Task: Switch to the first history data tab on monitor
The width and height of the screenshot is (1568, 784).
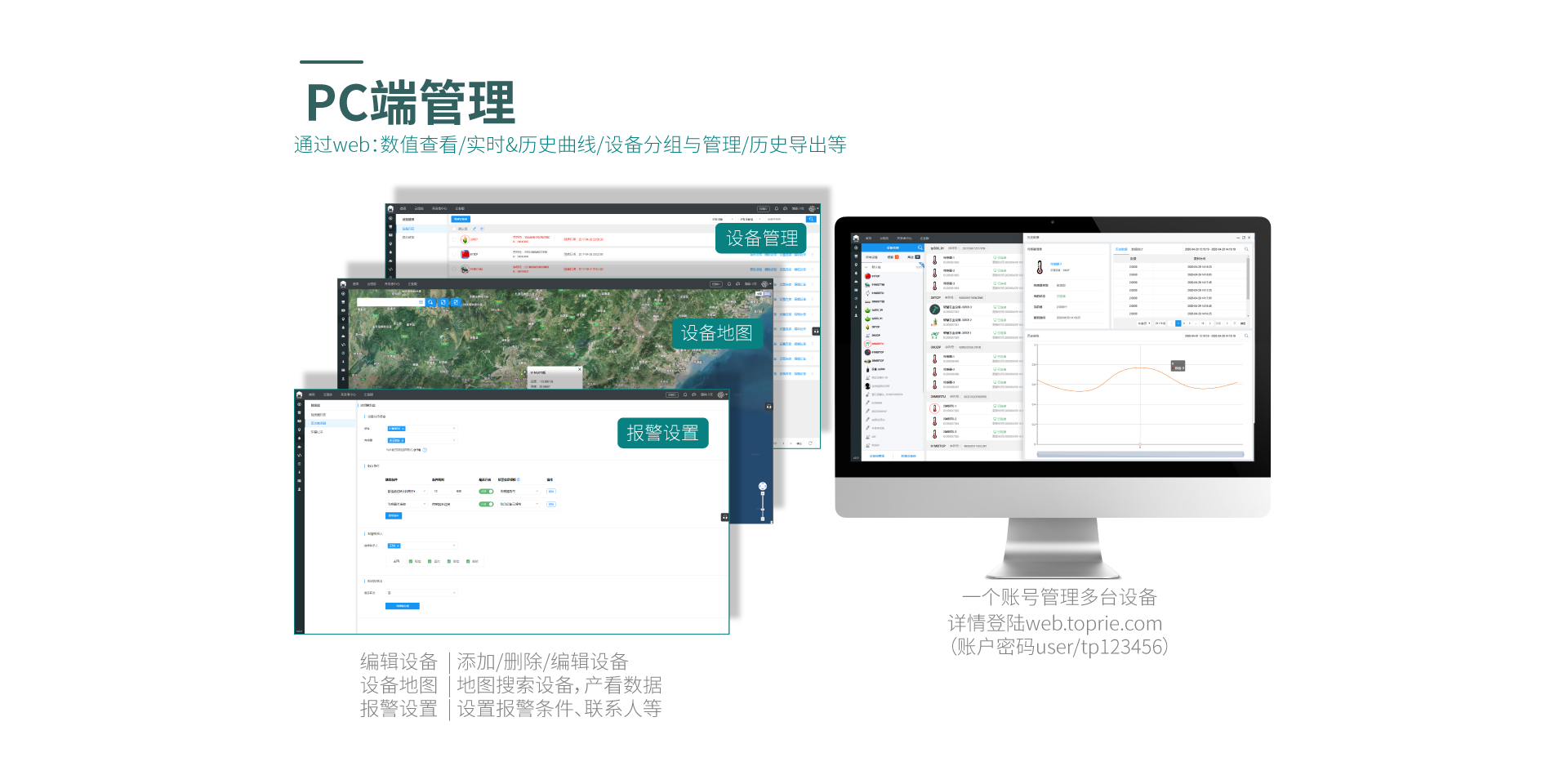Action: click(x=1120, y=249)
